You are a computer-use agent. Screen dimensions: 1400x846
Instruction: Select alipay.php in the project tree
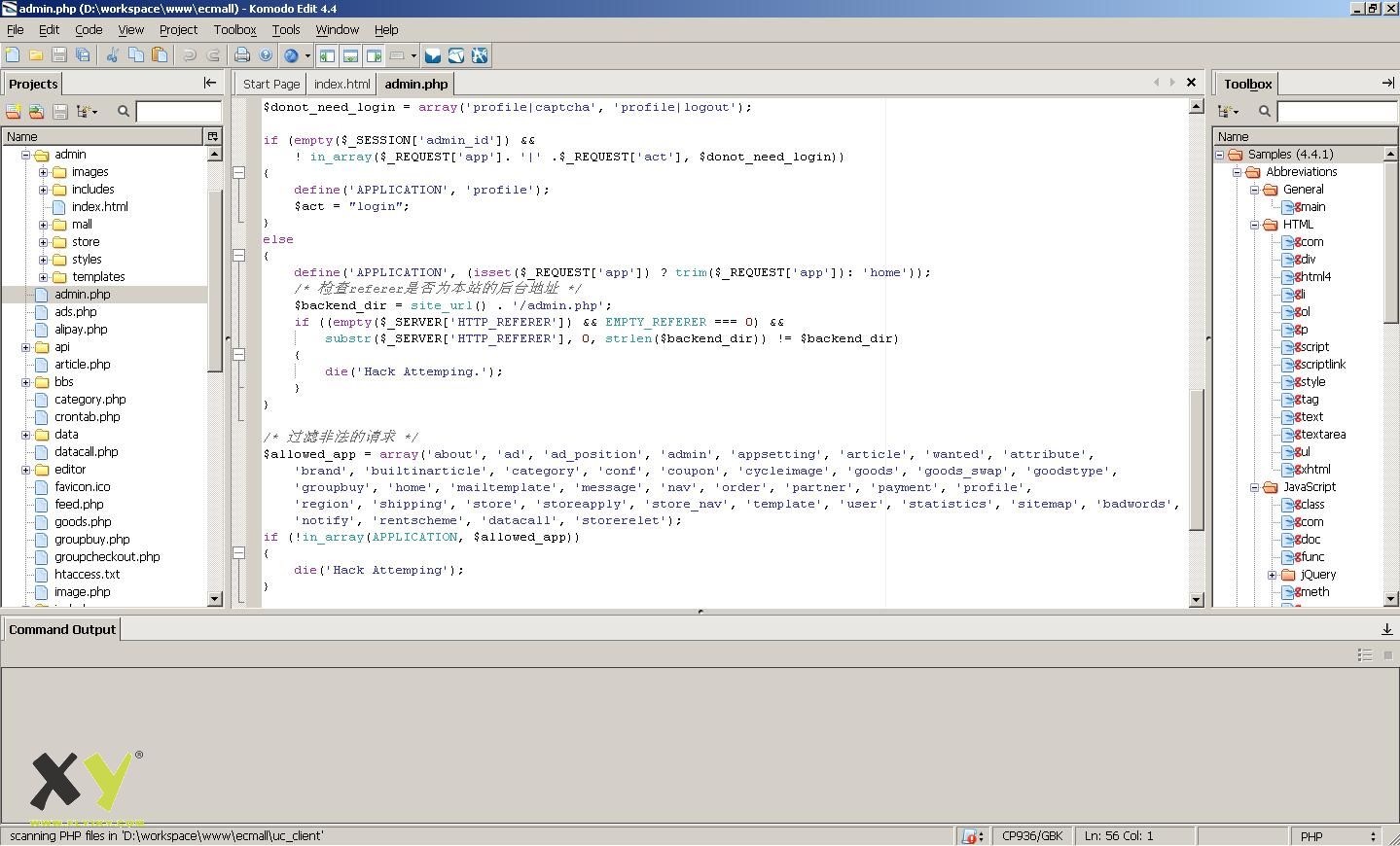81,330
